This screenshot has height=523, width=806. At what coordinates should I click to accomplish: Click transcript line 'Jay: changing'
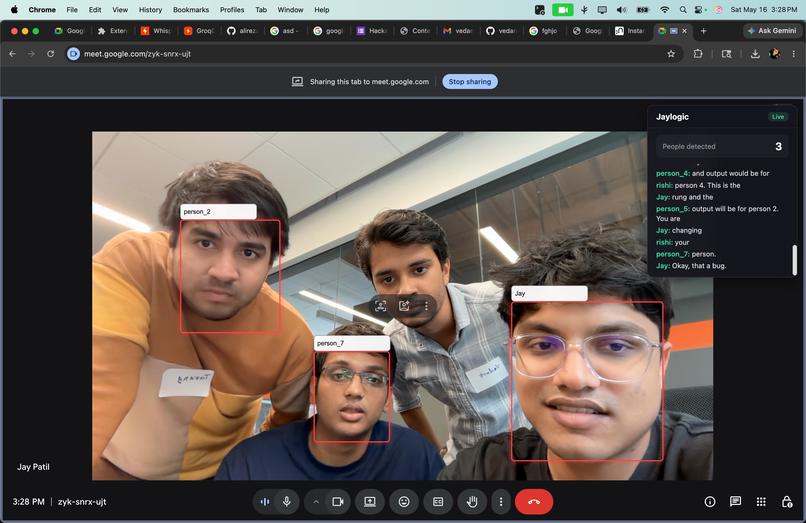pyautogui.click(x=679, y=230)
